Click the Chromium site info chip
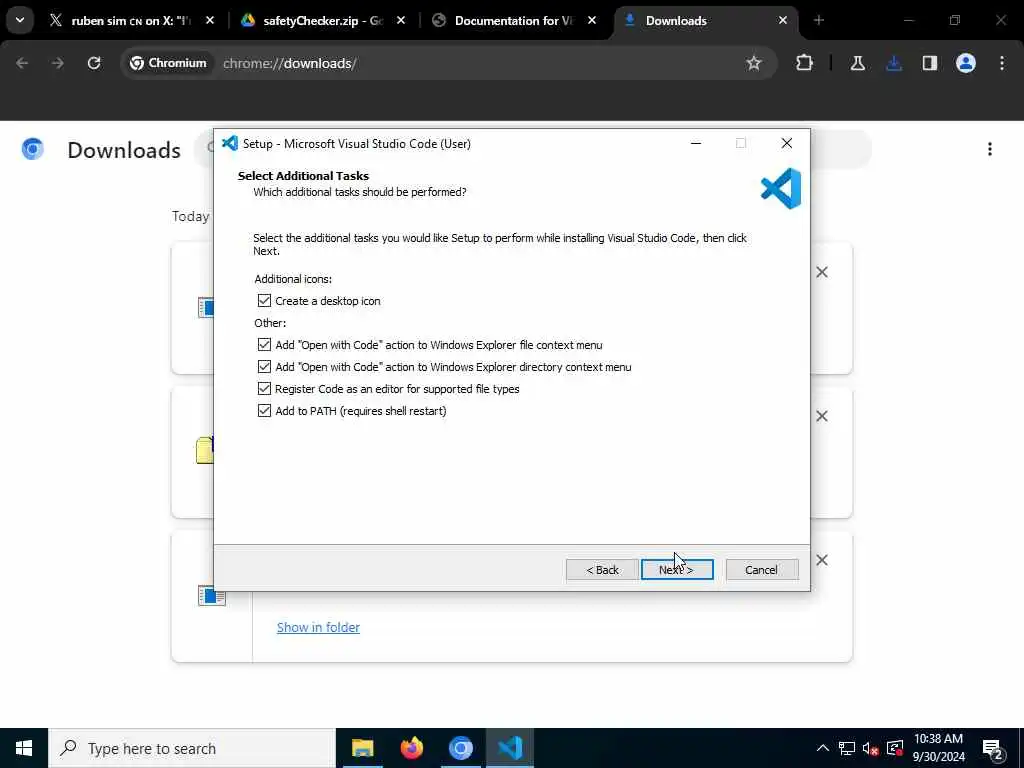Image resolution: width=1024 pixels, height=768 pixels. click(168, 63)
